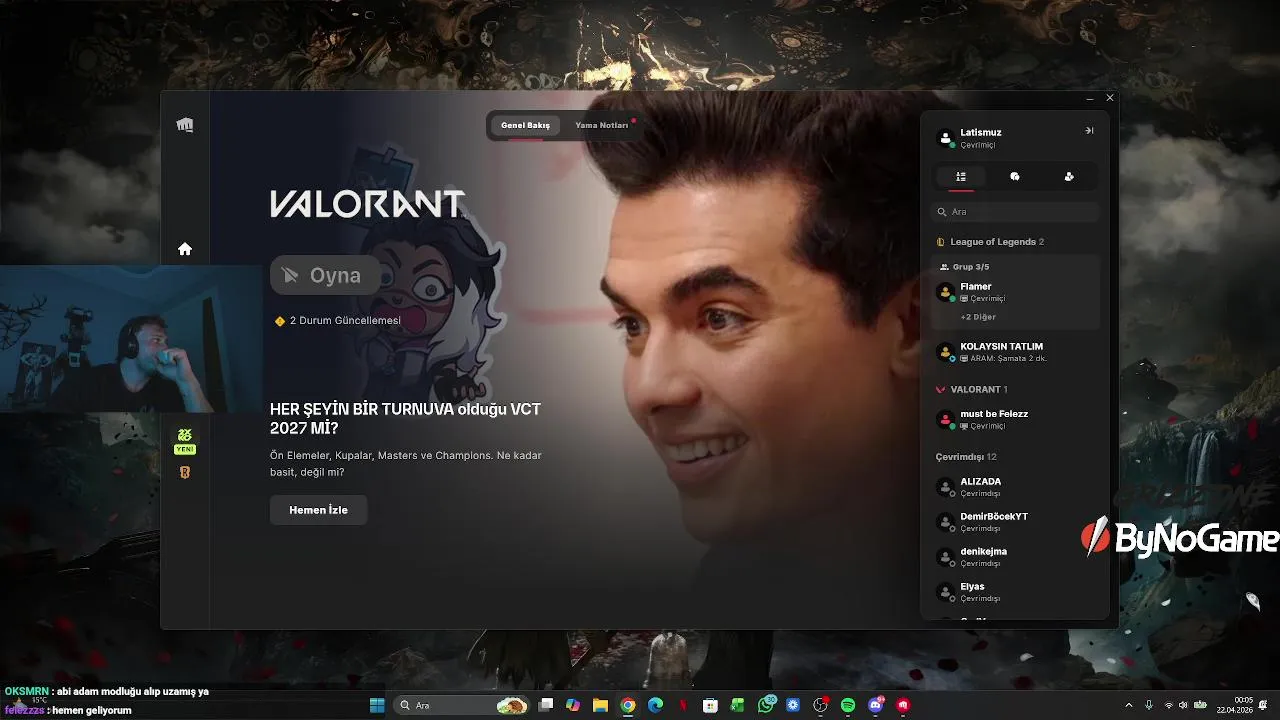The width and height of the screenshot is (1280, 720).
Task: Open Discord from the taskbar
Action: tap(877, 705)
